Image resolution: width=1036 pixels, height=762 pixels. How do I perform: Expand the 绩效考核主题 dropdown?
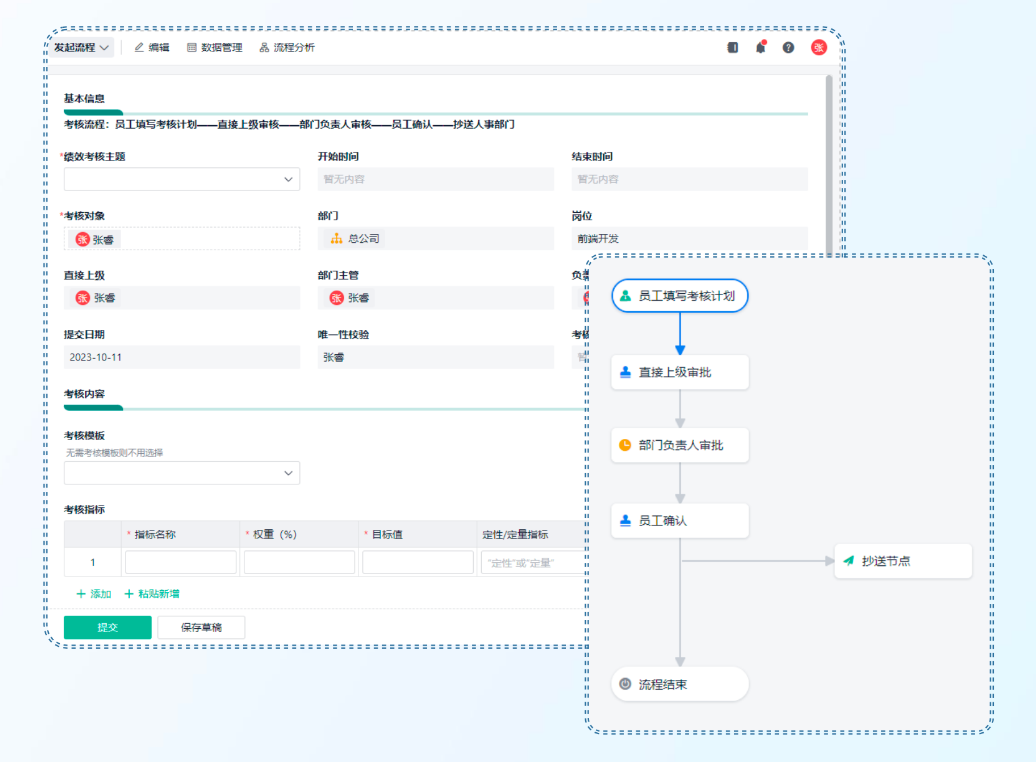tap(182, 179)
